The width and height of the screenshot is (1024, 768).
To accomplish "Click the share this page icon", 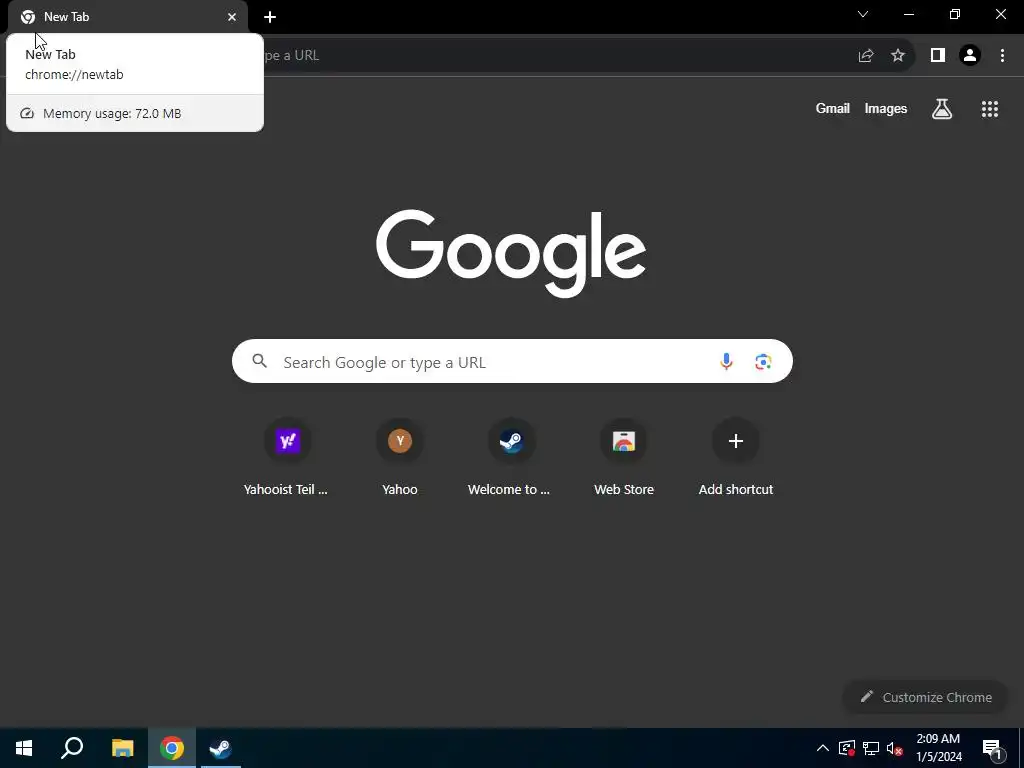I will click(866, 56).
